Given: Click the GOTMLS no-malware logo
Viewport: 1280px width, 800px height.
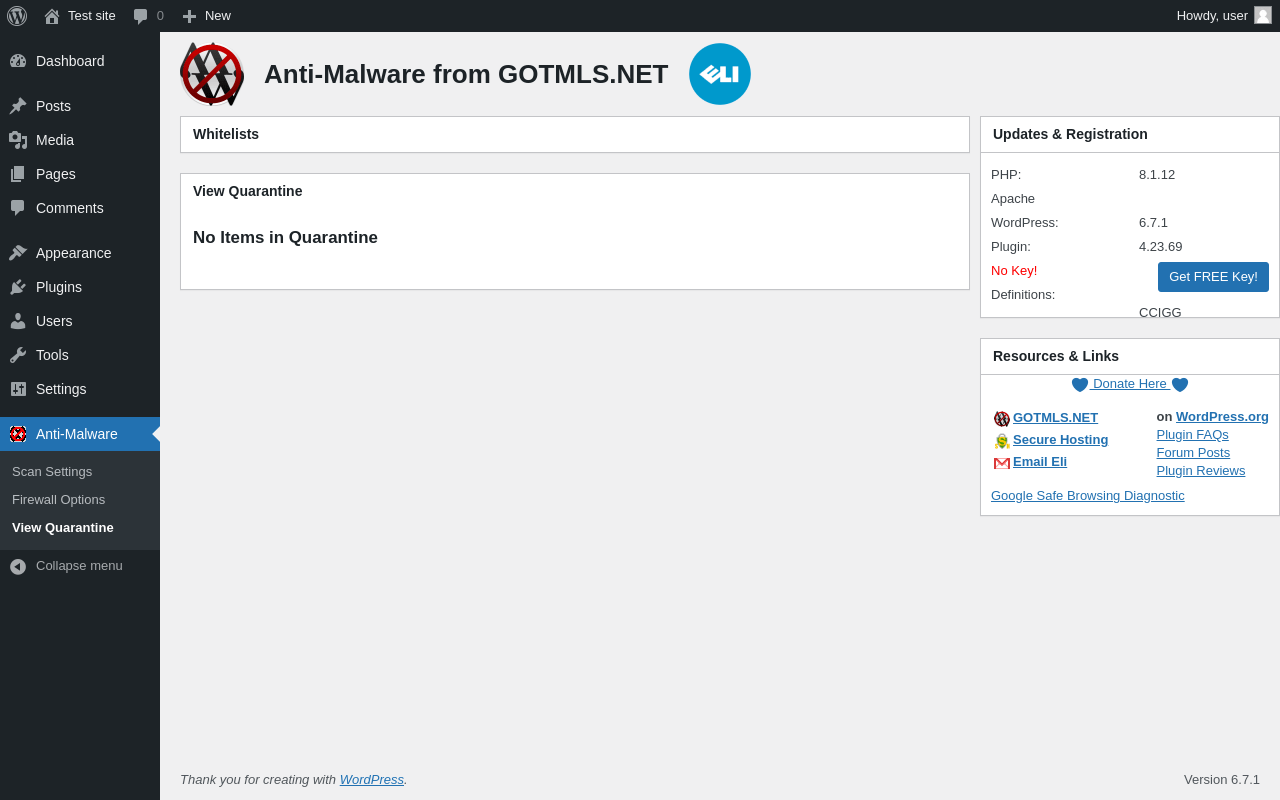Looking at the screenshot, I should pyautogui.click(x=212, y=74).
